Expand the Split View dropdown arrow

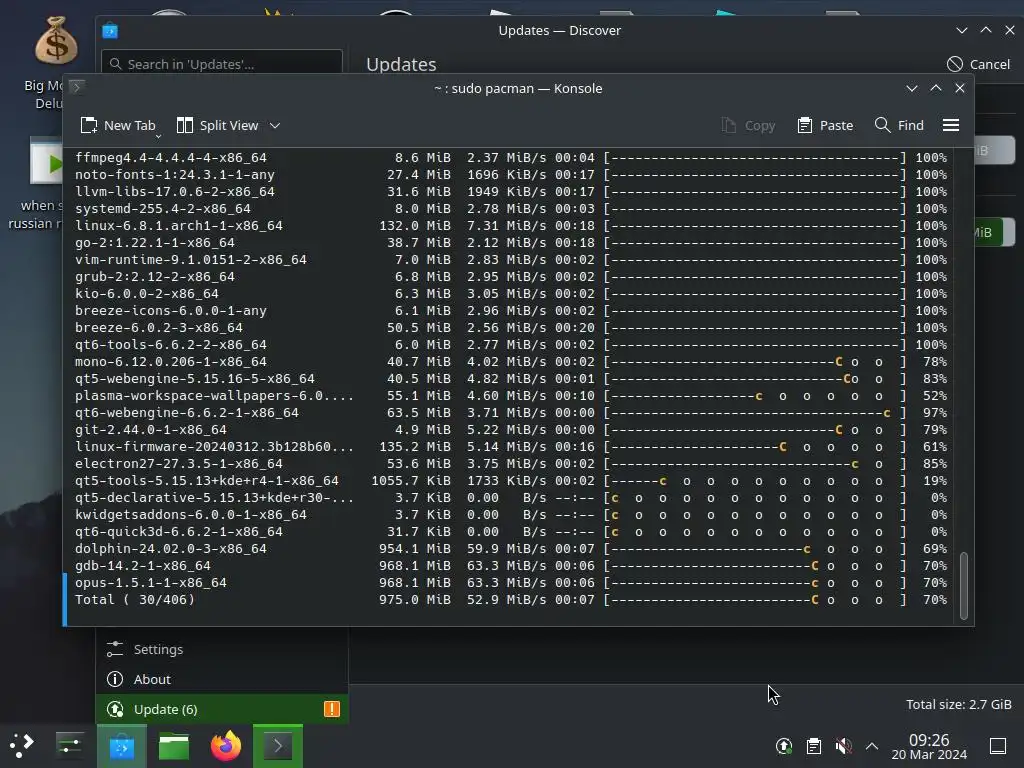(275, 125)
